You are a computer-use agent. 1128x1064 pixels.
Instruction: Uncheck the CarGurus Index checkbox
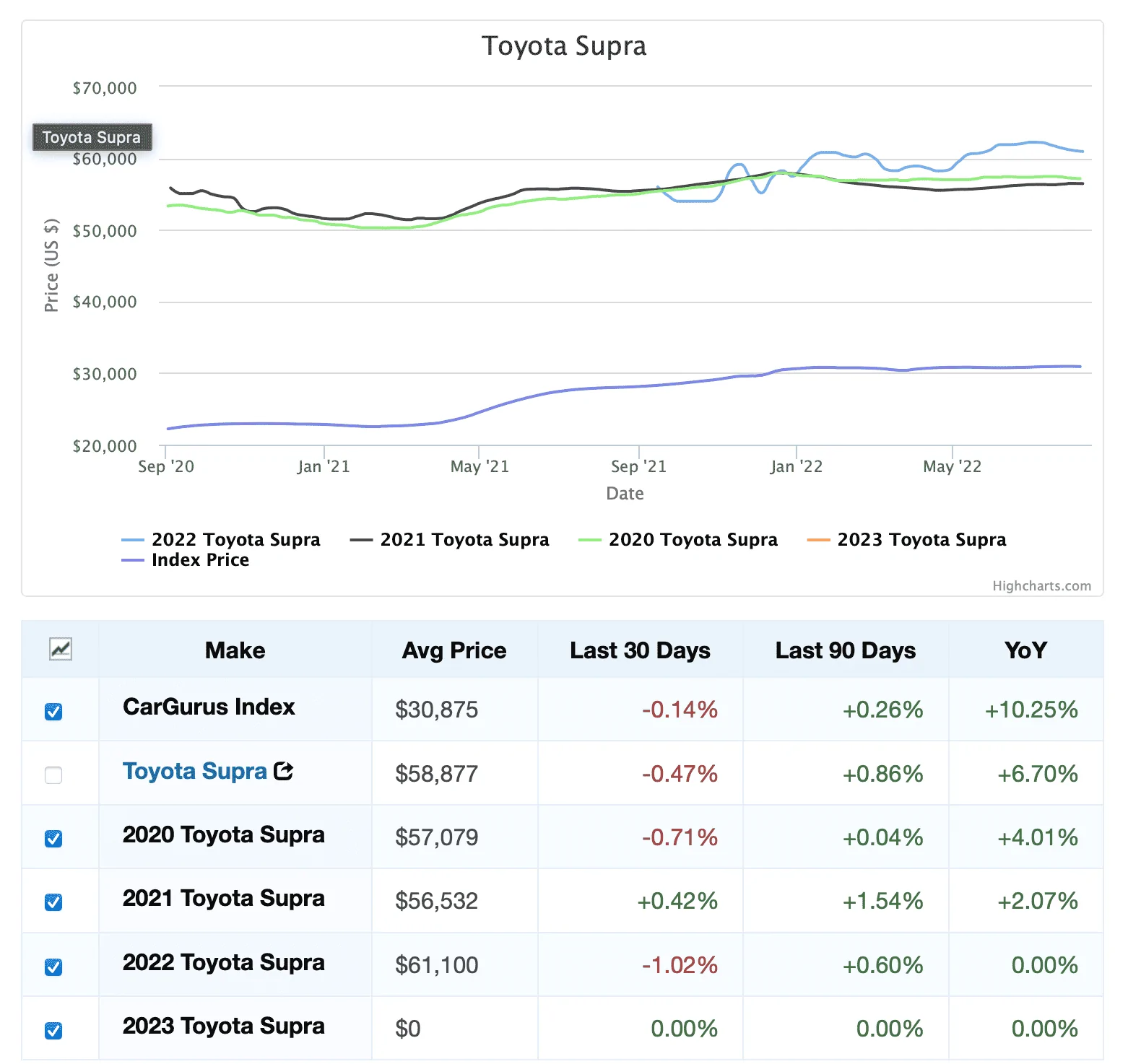(x=53, y=712)
